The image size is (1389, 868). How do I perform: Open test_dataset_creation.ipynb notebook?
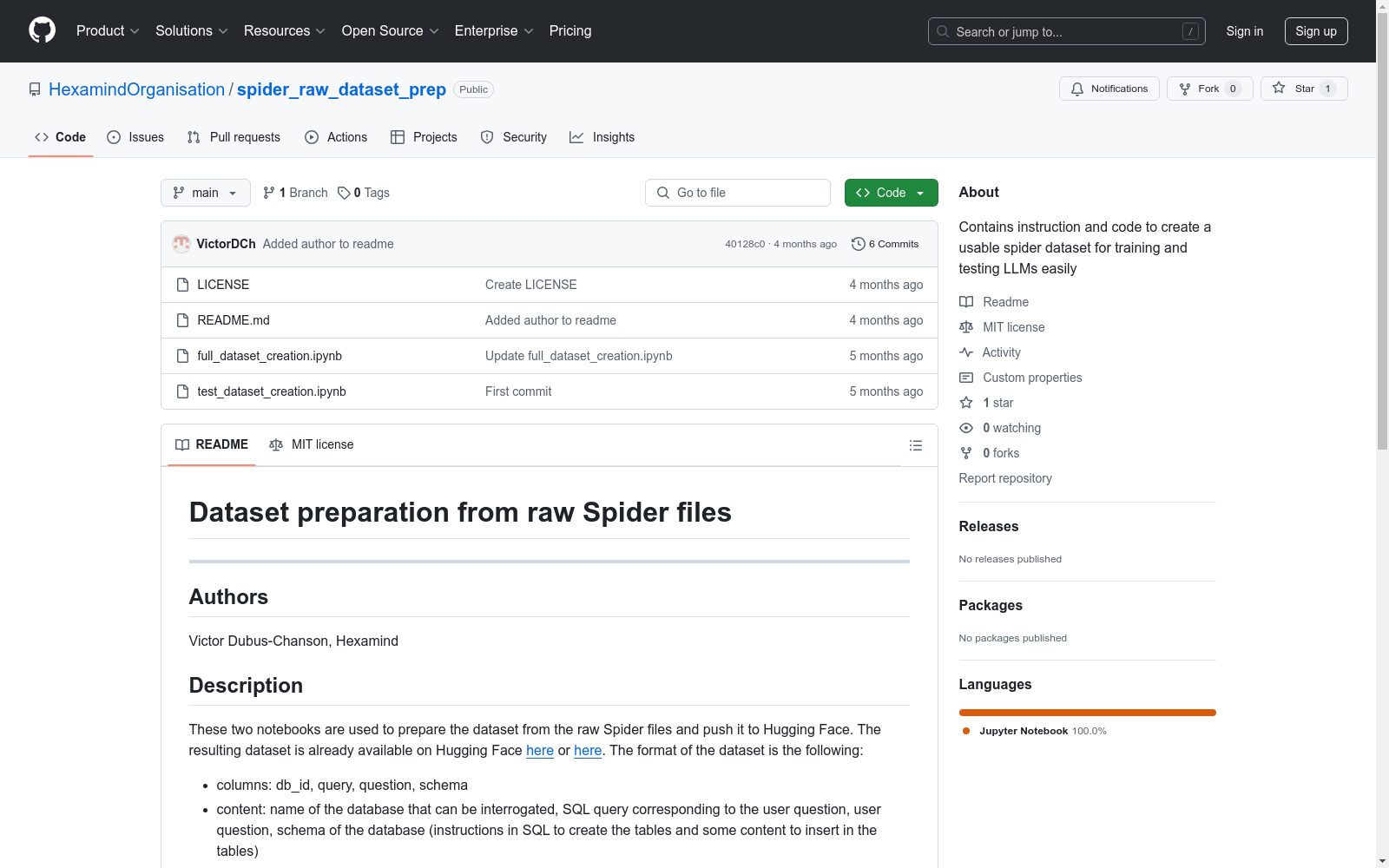[272, 391]
